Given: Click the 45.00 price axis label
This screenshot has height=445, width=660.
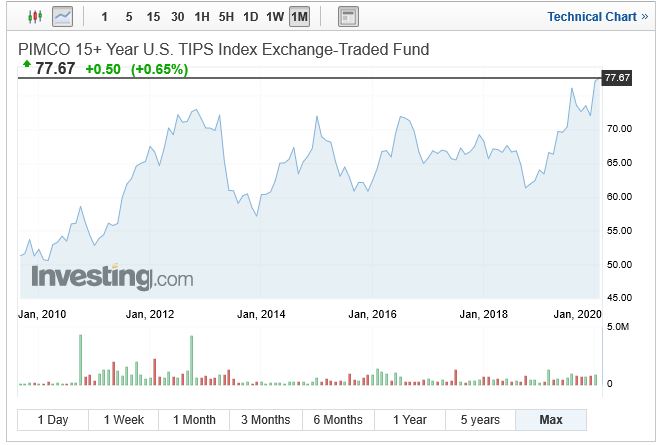Looking at the screenshot, I should 619,298.
